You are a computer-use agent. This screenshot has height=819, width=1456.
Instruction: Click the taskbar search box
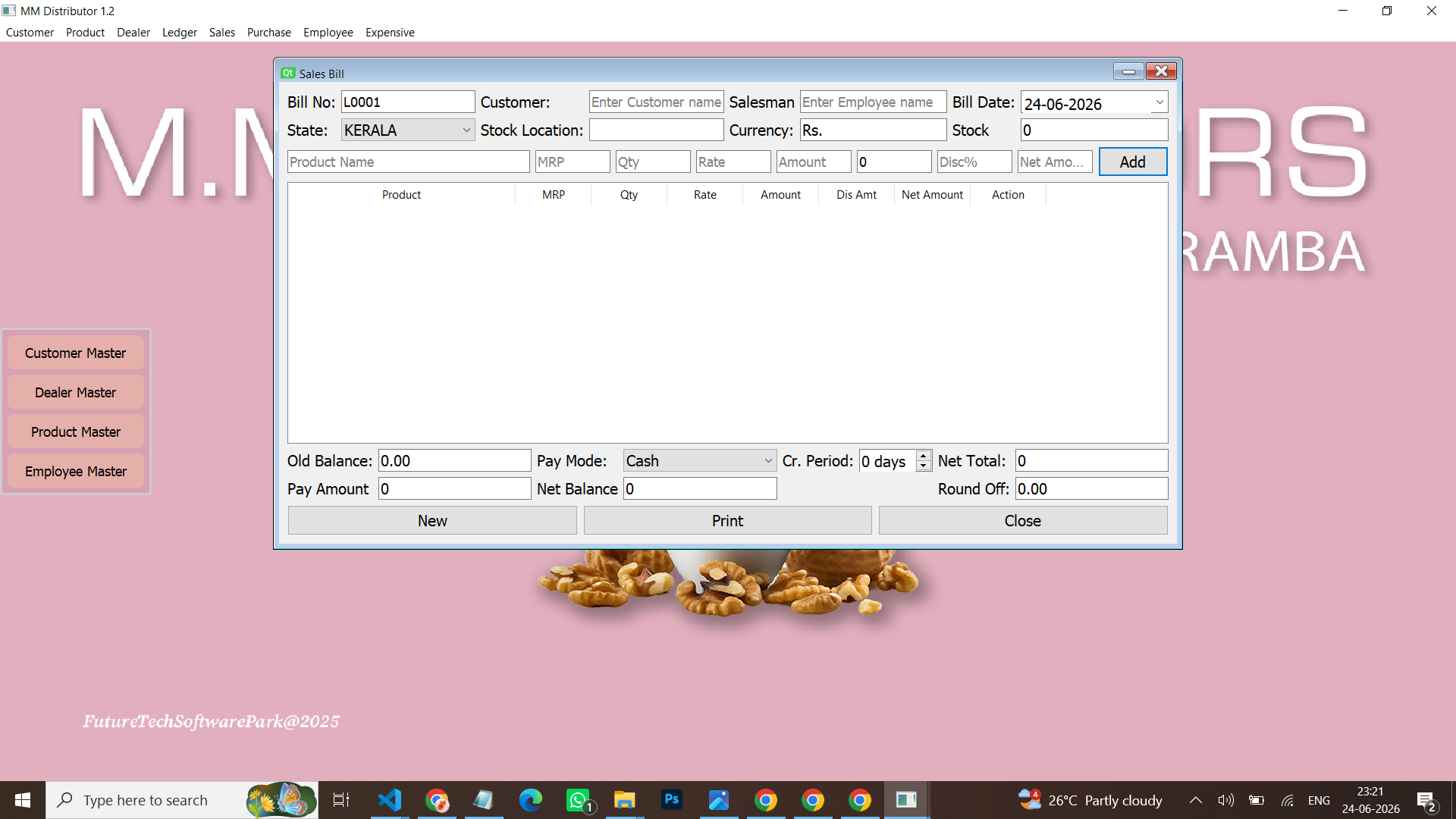coord(182,800)
